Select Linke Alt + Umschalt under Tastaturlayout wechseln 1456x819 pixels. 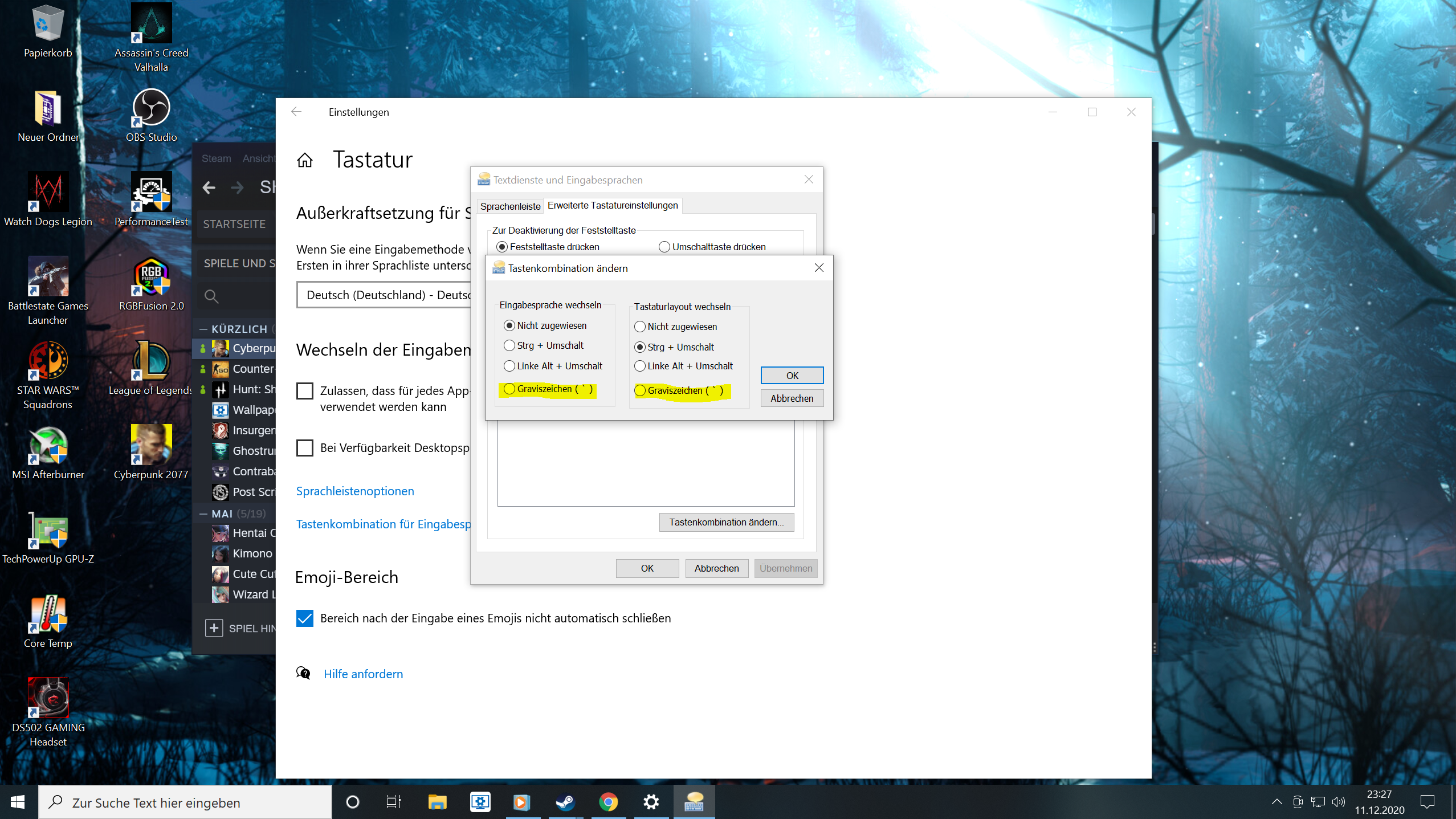coord(640,366)
